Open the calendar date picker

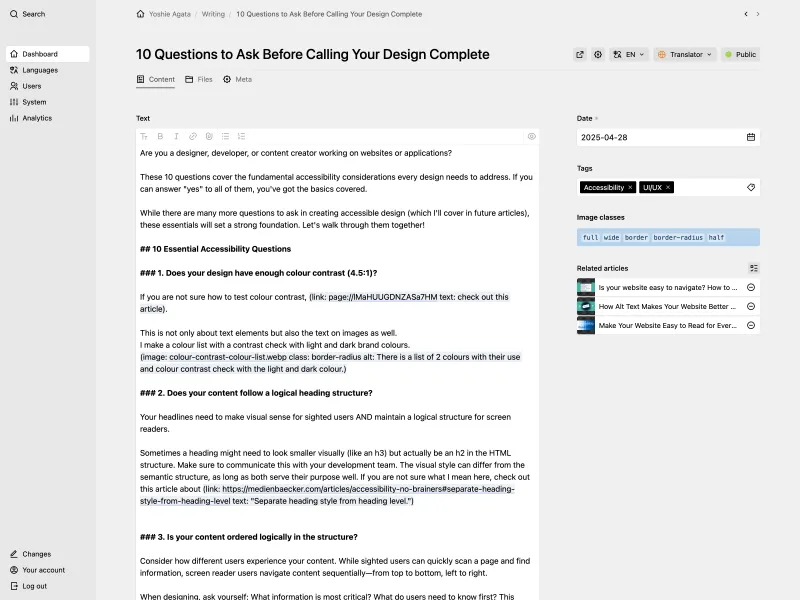tap(751, 137)
